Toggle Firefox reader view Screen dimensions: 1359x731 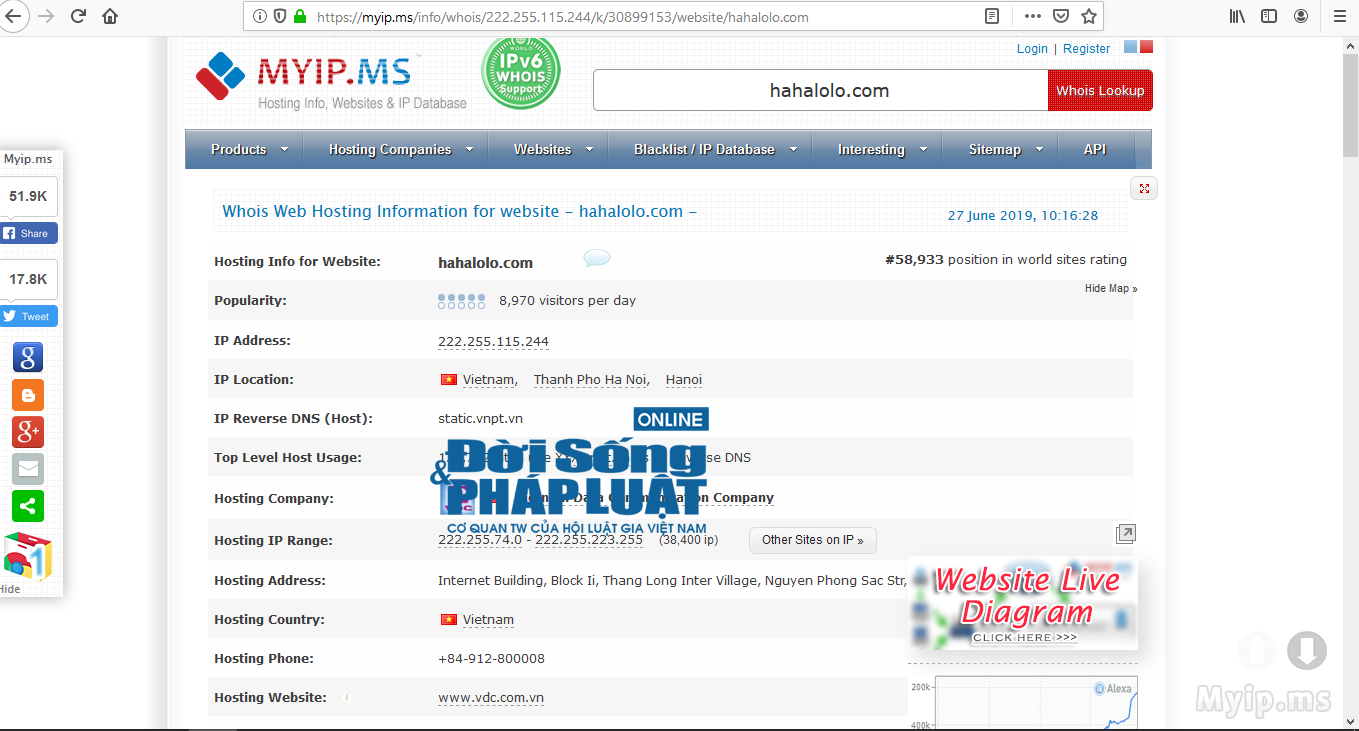point(992,16)
